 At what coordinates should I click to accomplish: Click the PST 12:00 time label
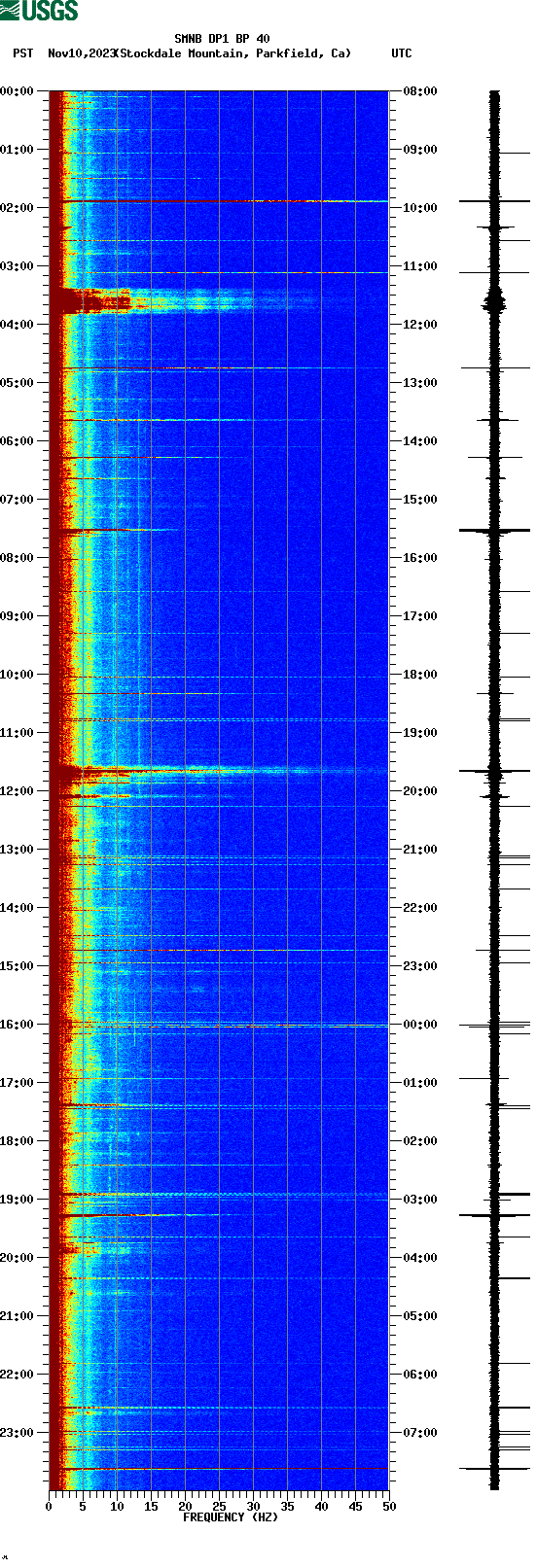[18, 791]
